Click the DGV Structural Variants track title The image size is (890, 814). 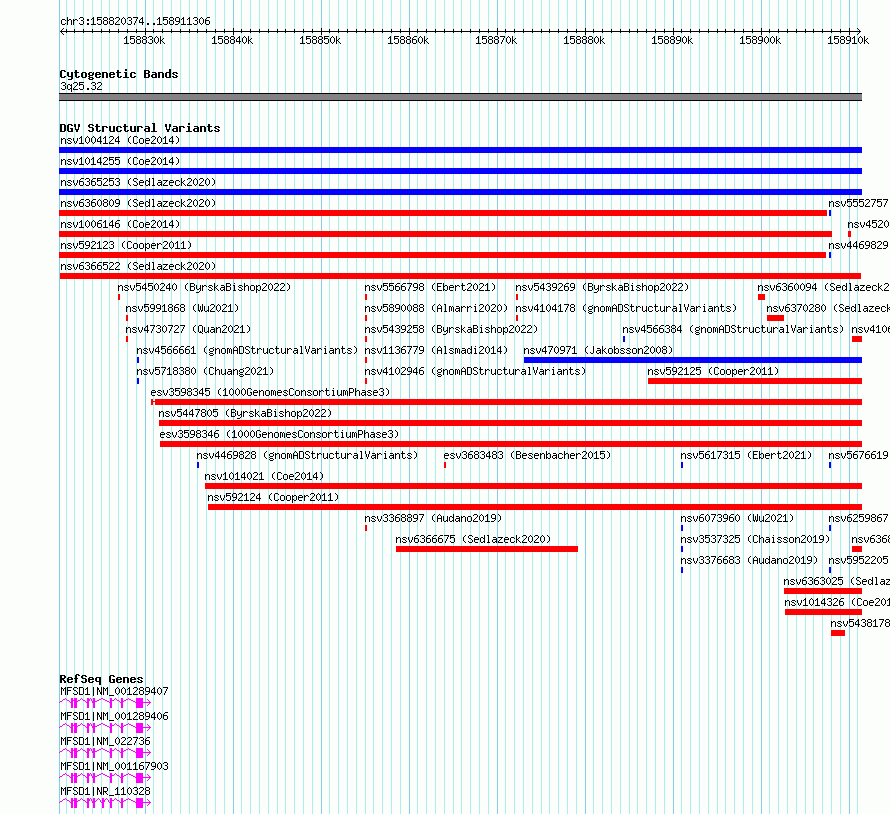(x=140, y=128)
